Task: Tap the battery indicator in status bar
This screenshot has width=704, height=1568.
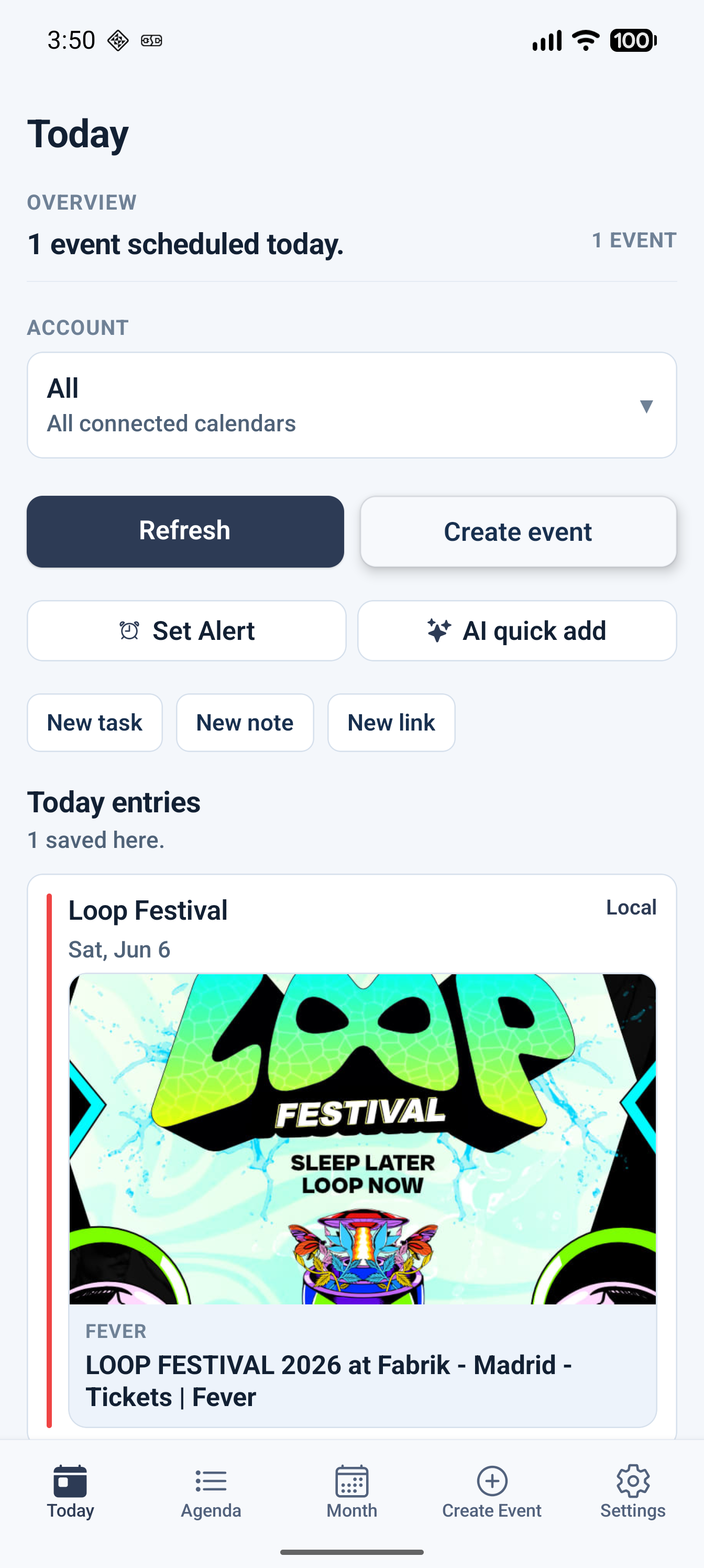Action: (633, 40)
